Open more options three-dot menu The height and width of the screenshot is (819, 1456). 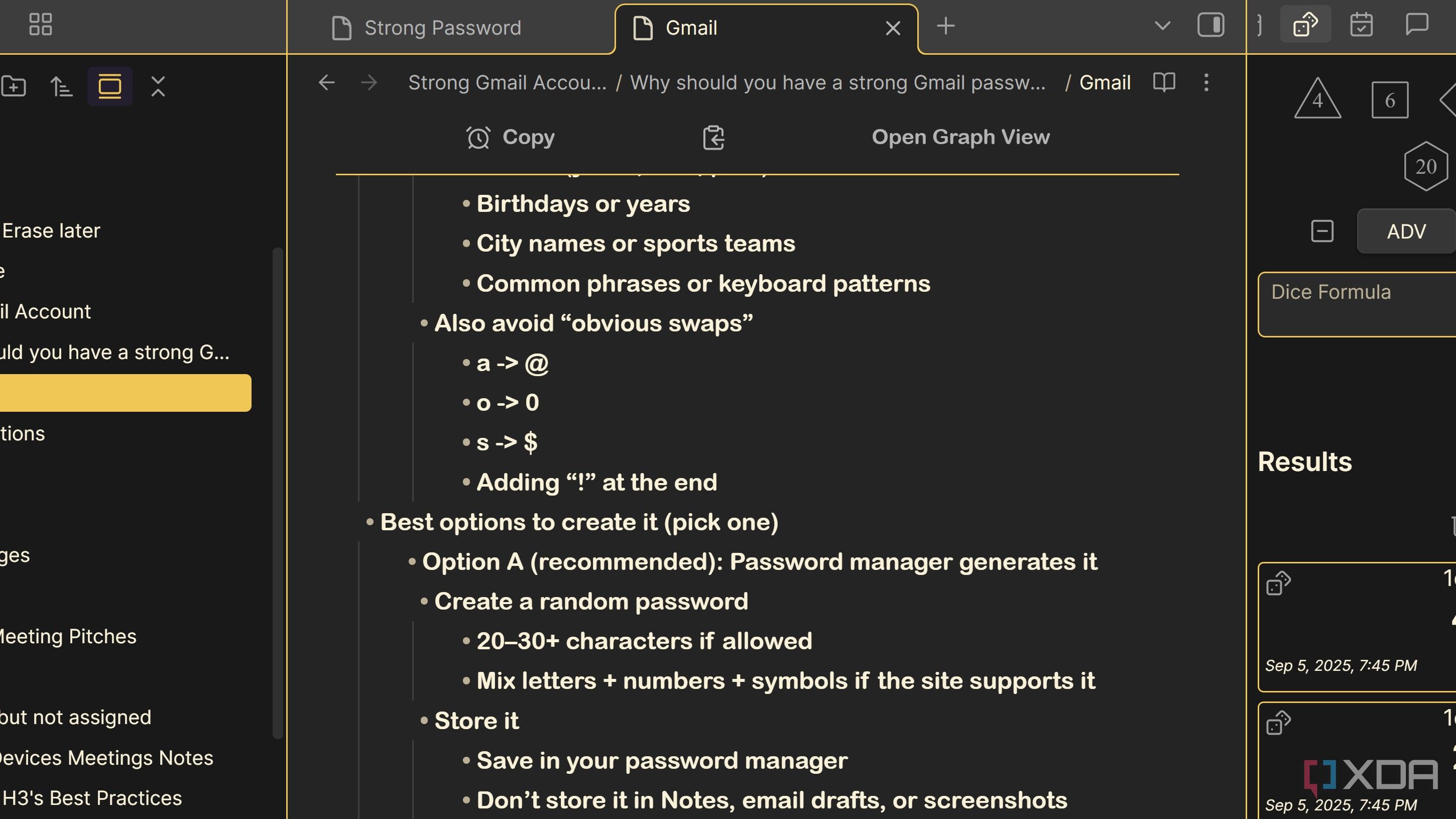click(x=1206, y=82)
